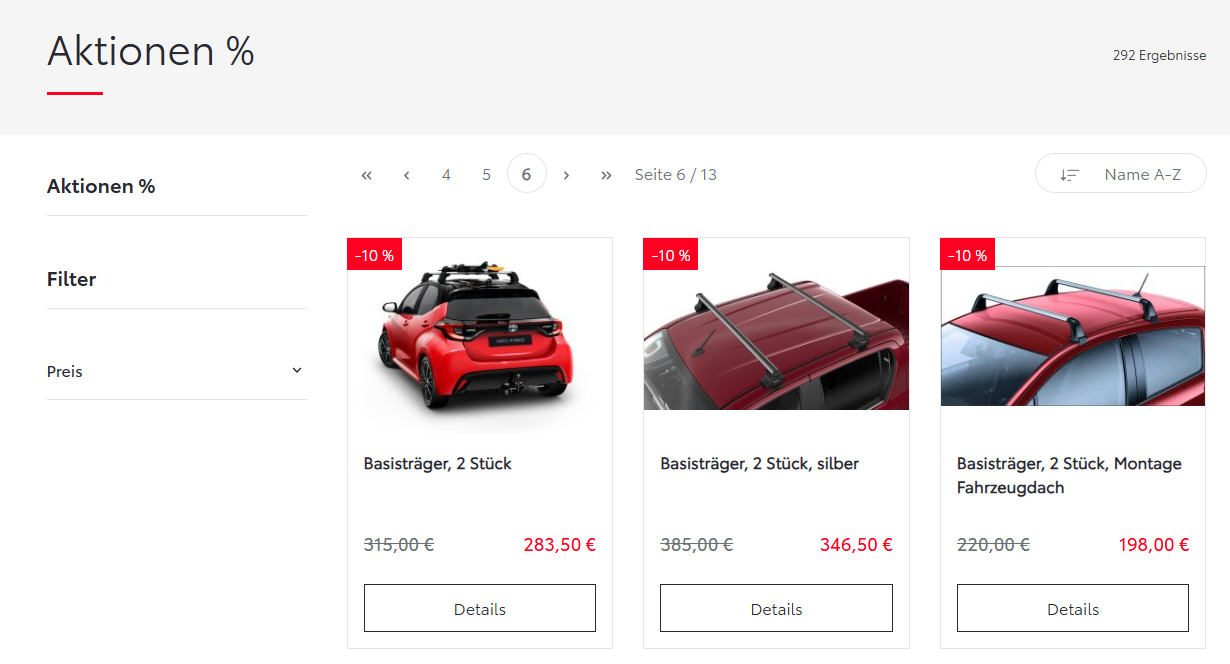Expand the Preis filter chevron
This screenshot has height=664, width=1230.
tap(297, 370)
